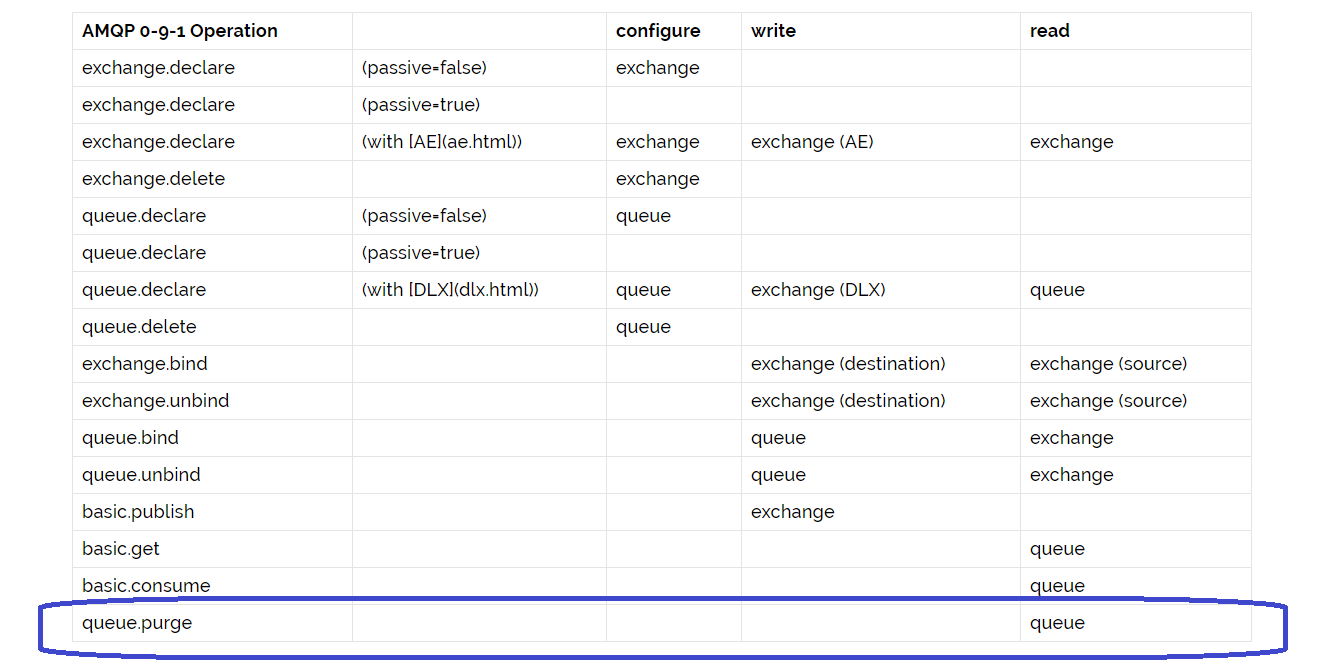Click the 'write' column header
1323x665 pixels.
[x=773, y=31]
